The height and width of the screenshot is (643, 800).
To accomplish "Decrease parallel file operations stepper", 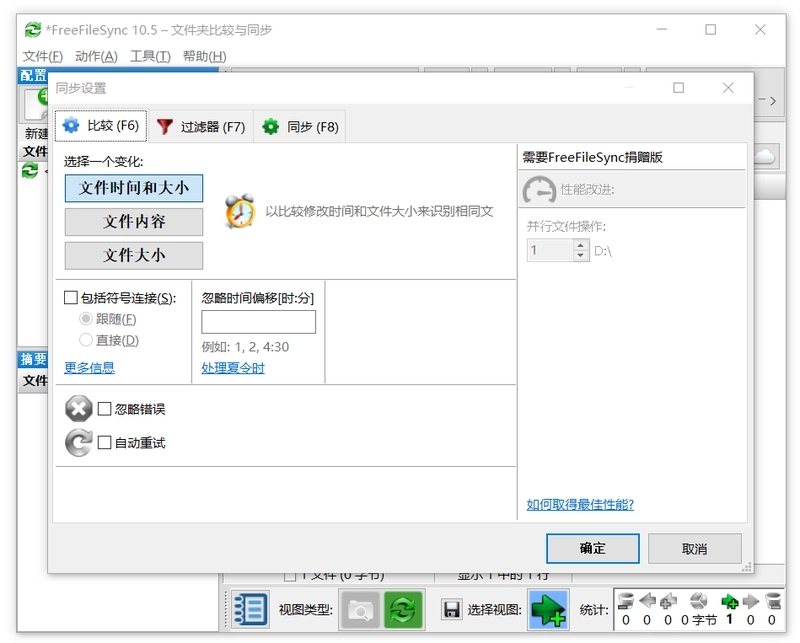I will 581,255.
